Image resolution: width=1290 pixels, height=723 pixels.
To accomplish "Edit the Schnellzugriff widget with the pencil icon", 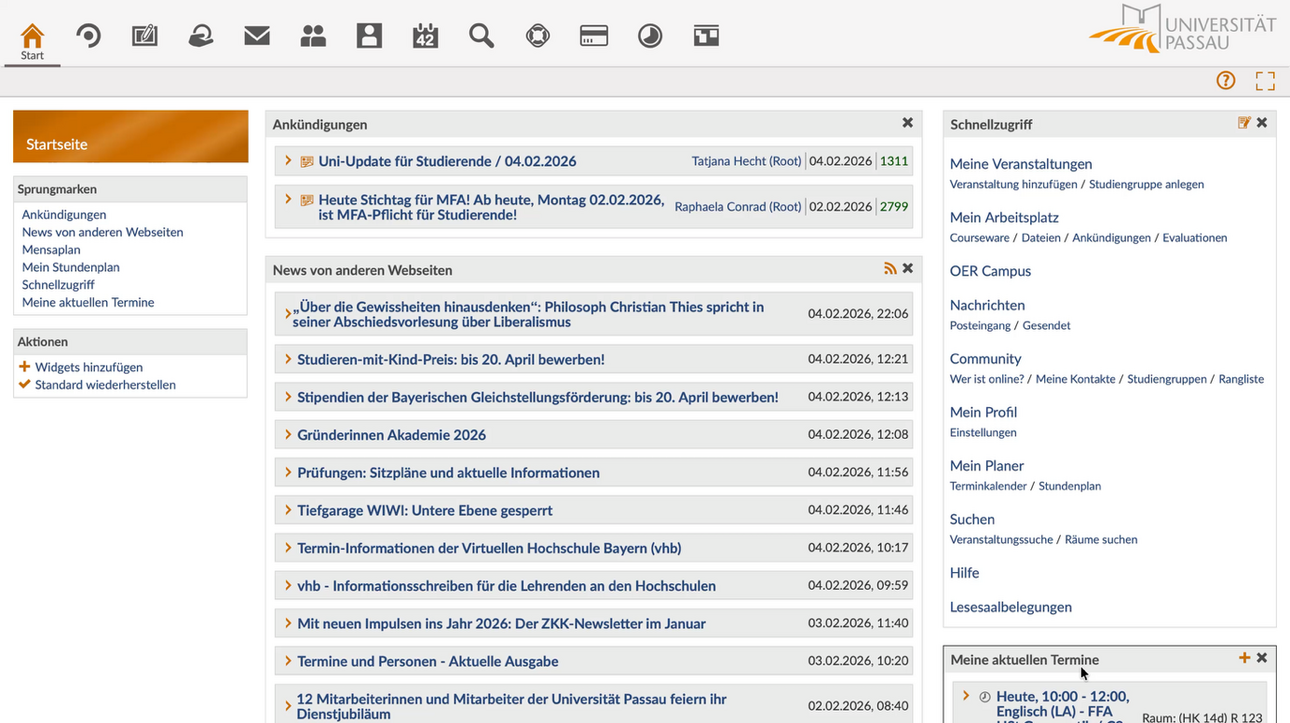I will point(1244,123).
